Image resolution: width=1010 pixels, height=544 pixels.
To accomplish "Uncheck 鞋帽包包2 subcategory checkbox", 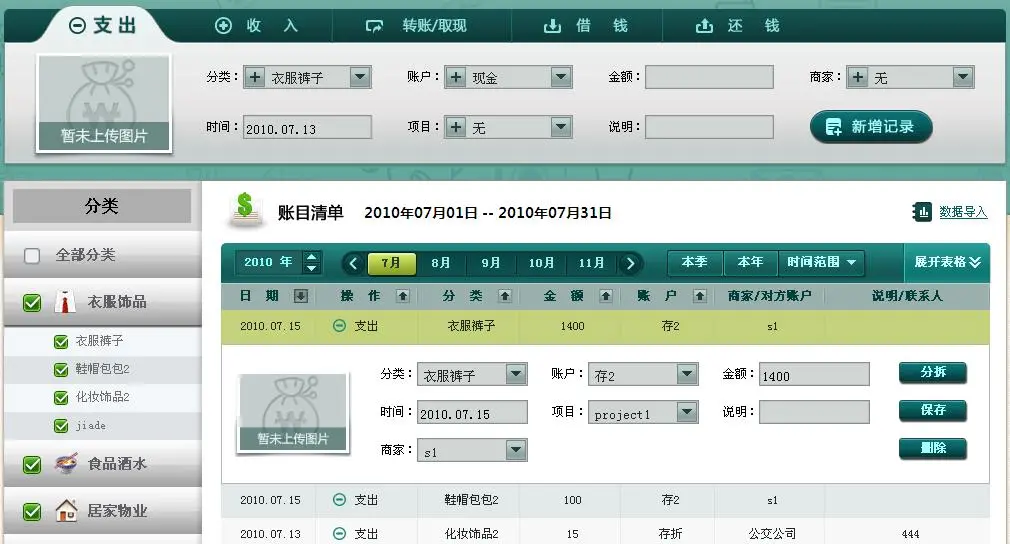I will pos(61,370).
